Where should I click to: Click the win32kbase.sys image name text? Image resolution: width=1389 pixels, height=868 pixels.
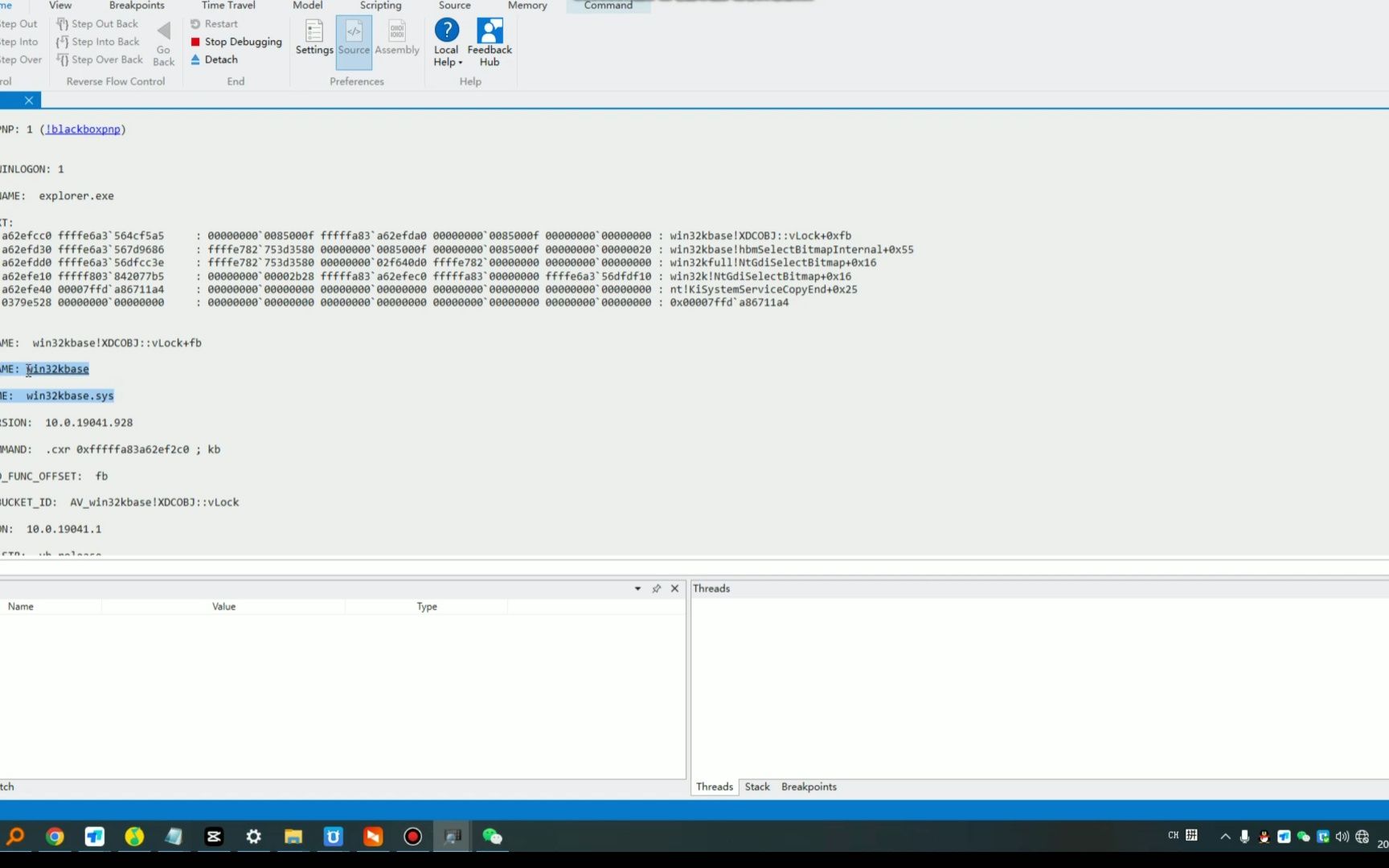click(70, 395)
